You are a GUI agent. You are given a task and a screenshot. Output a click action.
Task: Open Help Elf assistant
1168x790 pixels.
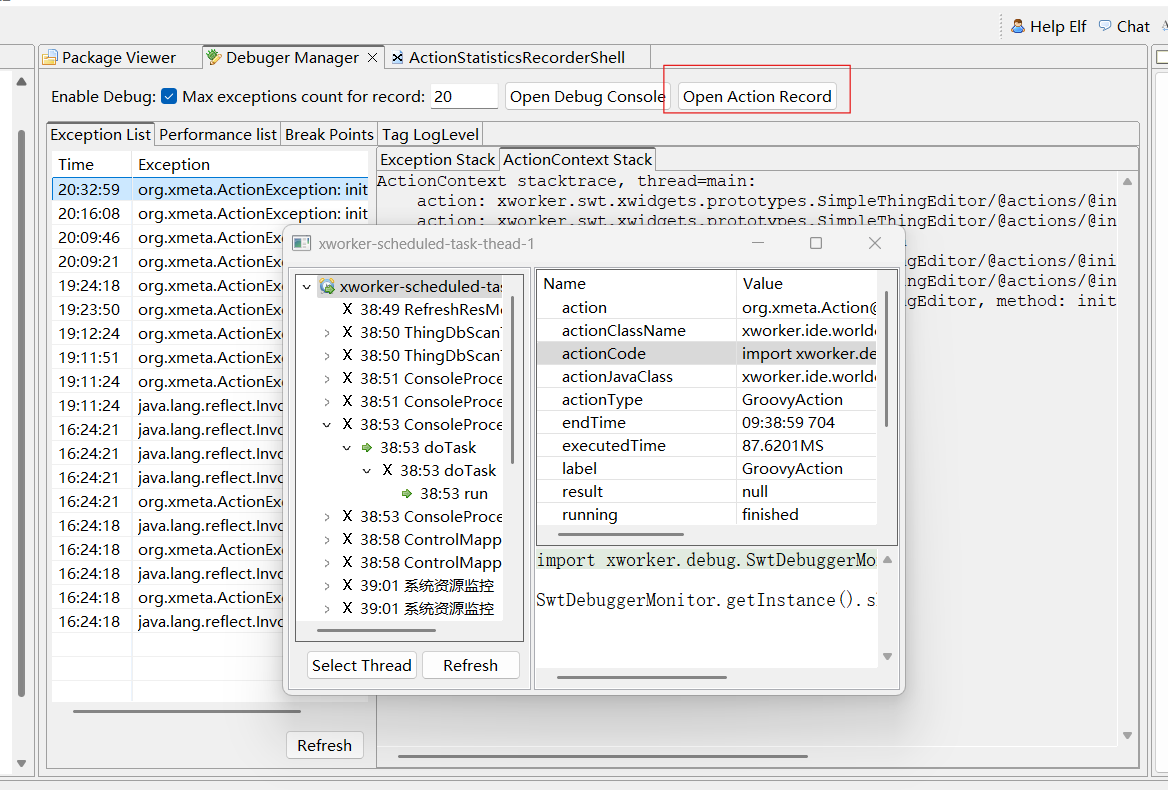[x=1048, y=26]
